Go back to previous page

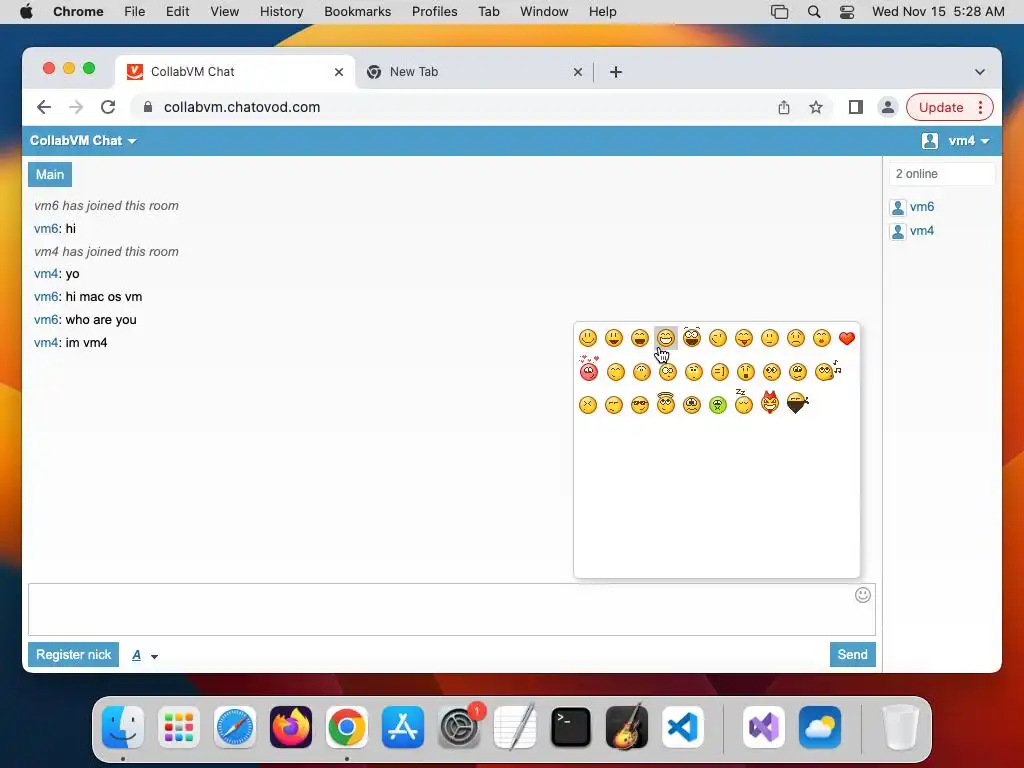(44, 107)
